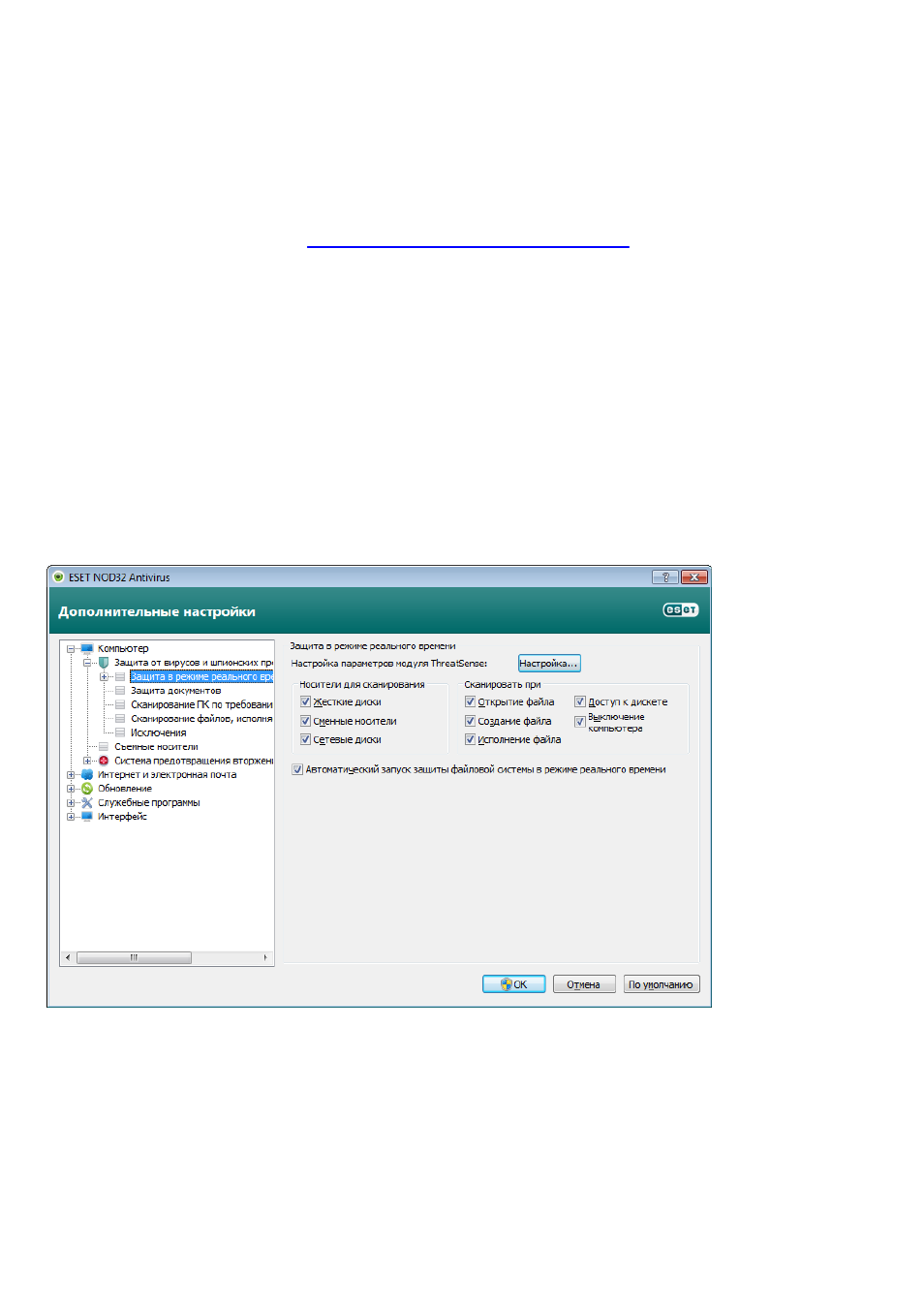
Task: Toggle the Жесткие диски checkbox
Action: [305, 701]
